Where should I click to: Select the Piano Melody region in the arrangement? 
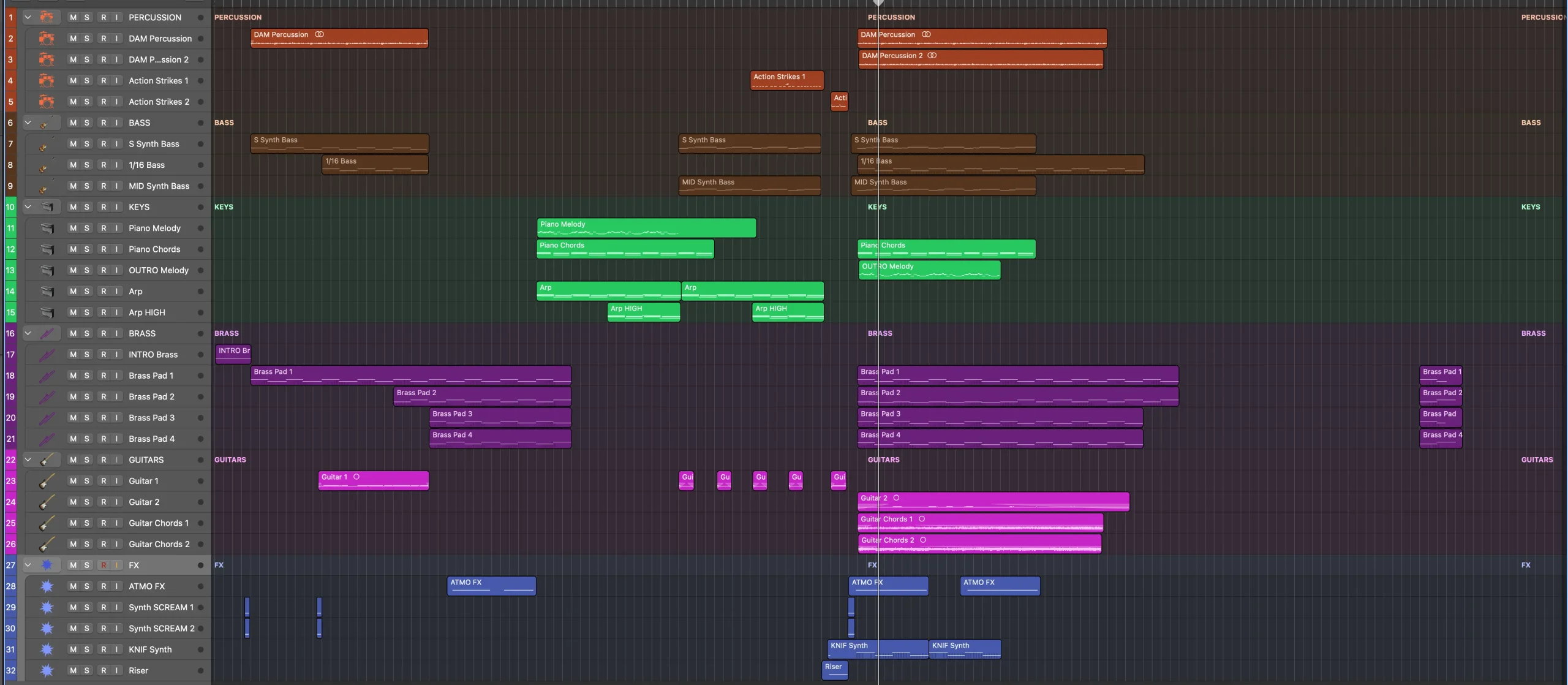coord(646,228)
